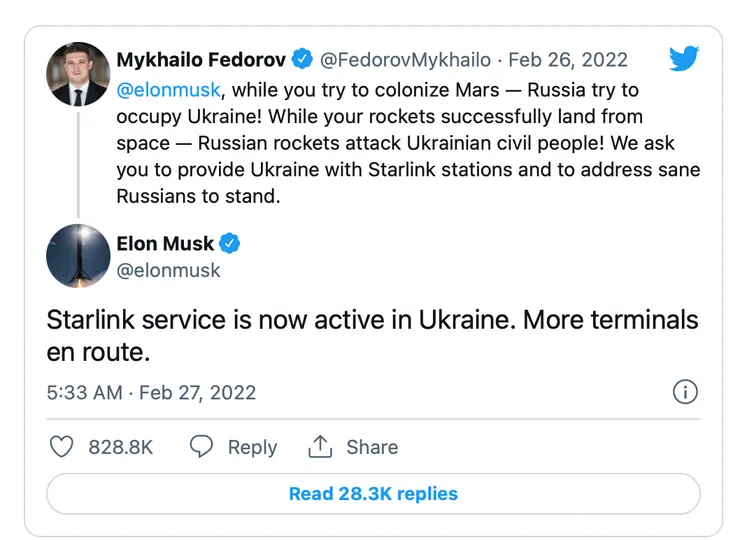This screenshot has height=540, width=740.
Task: Click the Share text label
Action: tap(372, 447)
